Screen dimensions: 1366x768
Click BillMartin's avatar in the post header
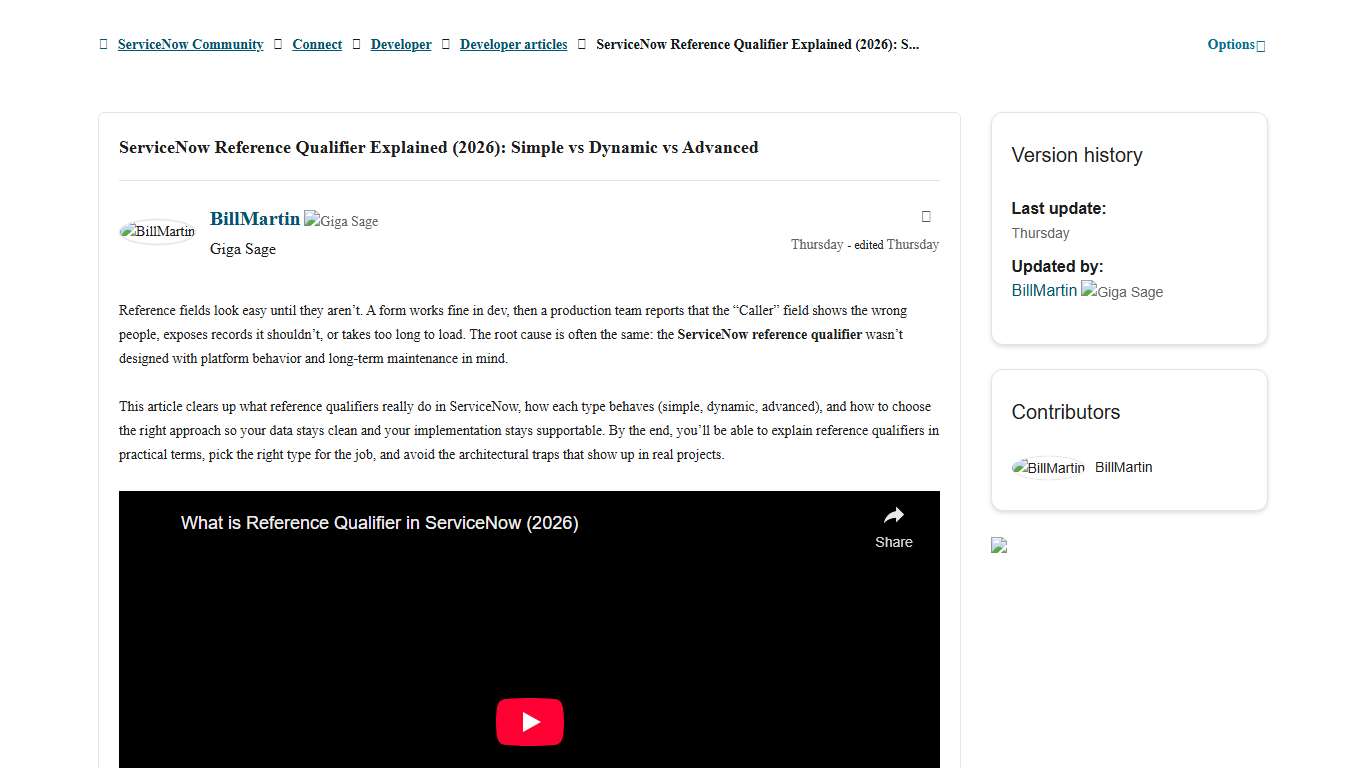(x=157, y=231)
